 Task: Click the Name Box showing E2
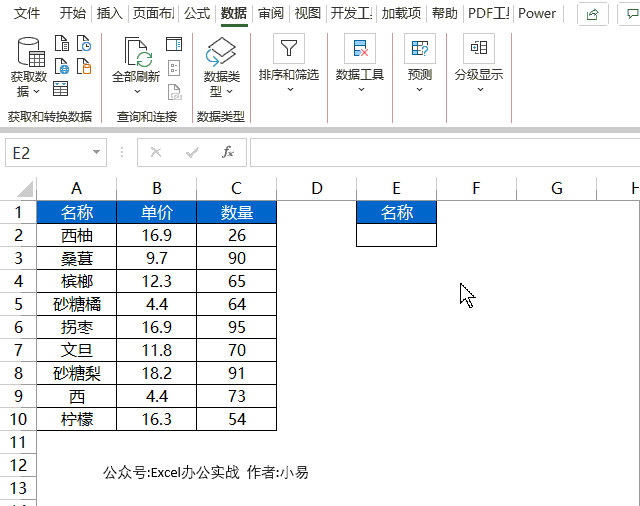(x=56, y=153)
